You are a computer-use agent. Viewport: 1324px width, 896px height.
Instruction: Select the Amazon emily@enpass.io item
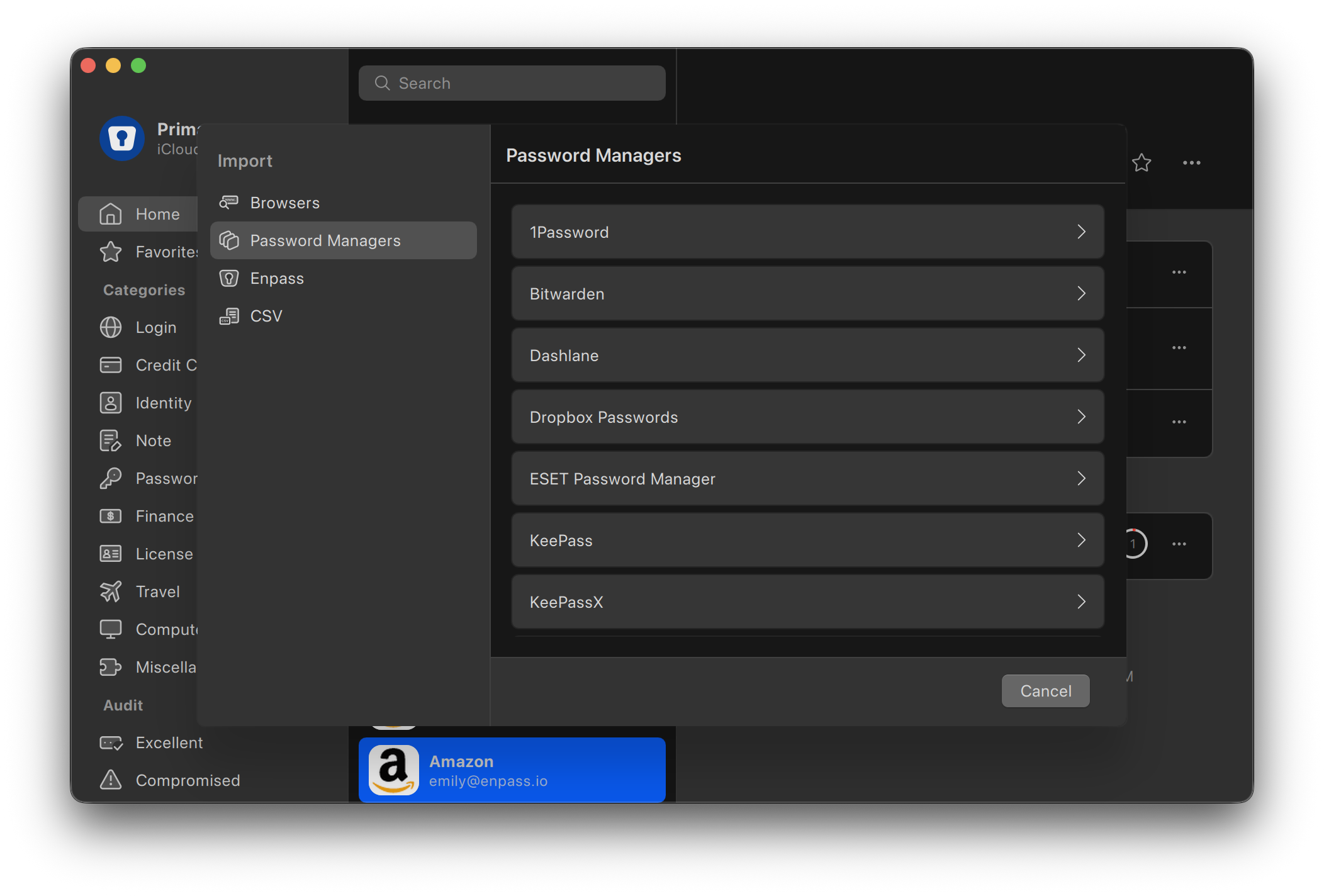click(x=512, y=770)
